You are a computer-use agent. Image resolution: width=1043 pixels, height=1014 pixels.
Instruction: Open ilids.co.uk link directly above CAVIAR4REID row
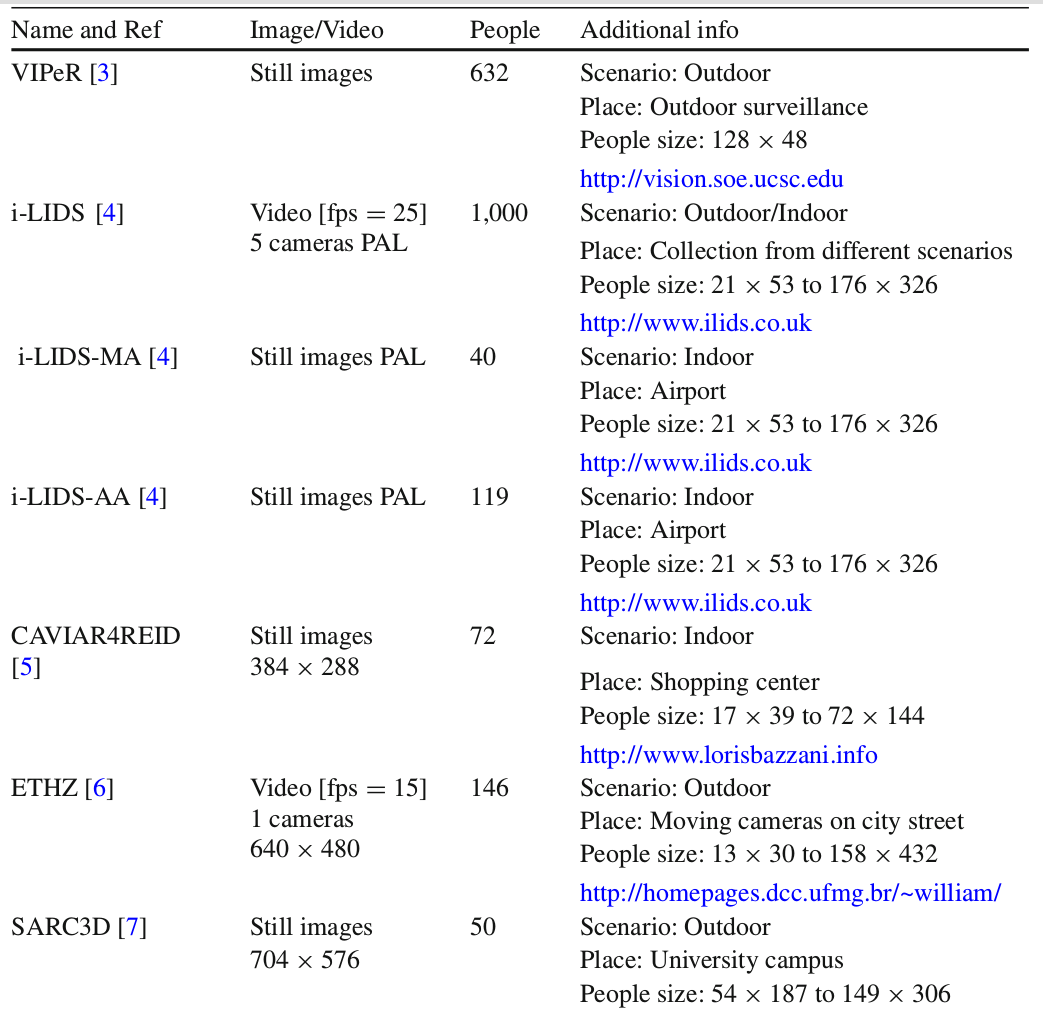pos(695,603)
